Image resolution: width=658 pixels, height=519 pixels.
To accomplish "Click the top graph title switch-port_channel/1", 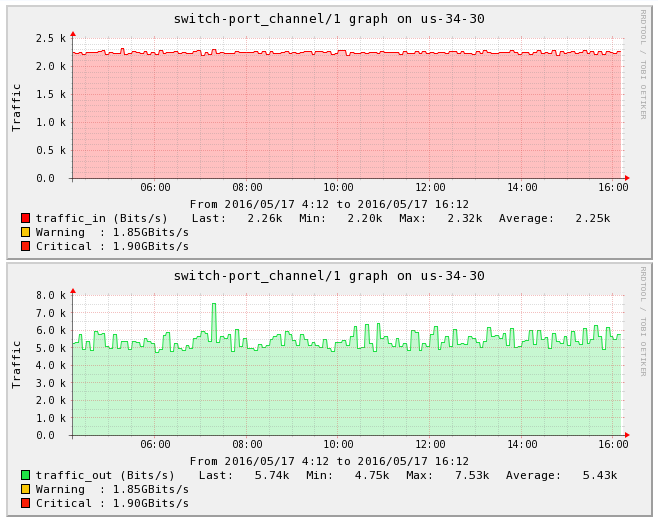I will click(x=328, y=19).
